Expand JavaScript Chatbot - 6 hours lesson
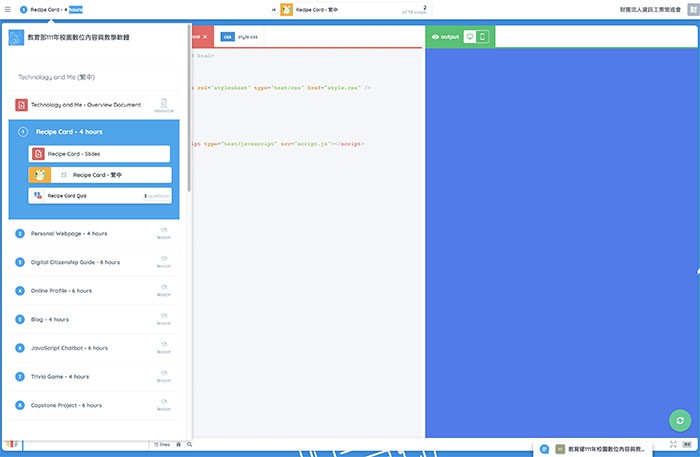Viewport: 700px width, 457px height. [69, 348]
